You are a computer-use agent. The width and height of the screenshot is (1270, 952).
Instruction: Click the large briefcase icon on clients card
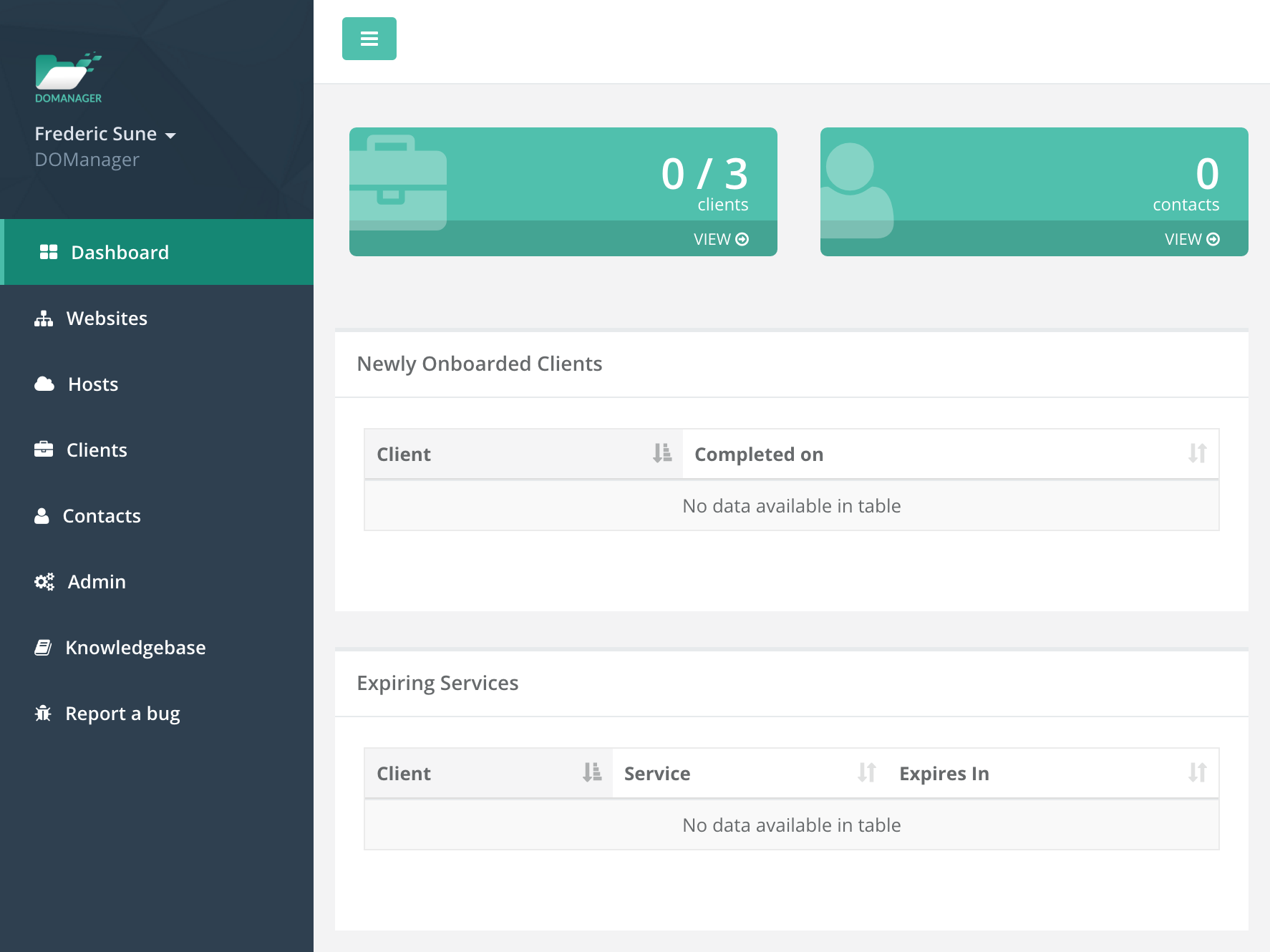[398, 183]
